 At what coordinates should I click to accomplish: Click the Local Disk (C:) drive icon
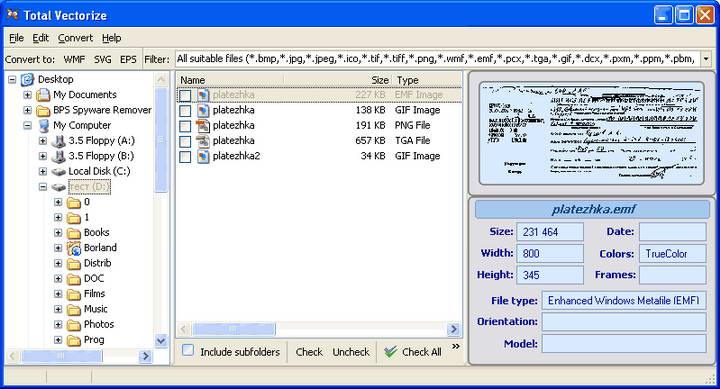pyautogui.click(x=59, y=172)
